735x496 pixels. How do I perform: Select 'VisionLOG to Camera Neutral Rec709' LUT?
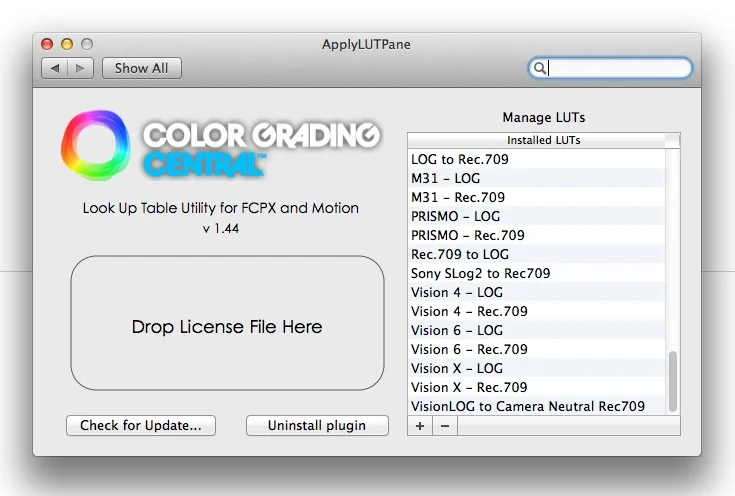tap(536, 406)
